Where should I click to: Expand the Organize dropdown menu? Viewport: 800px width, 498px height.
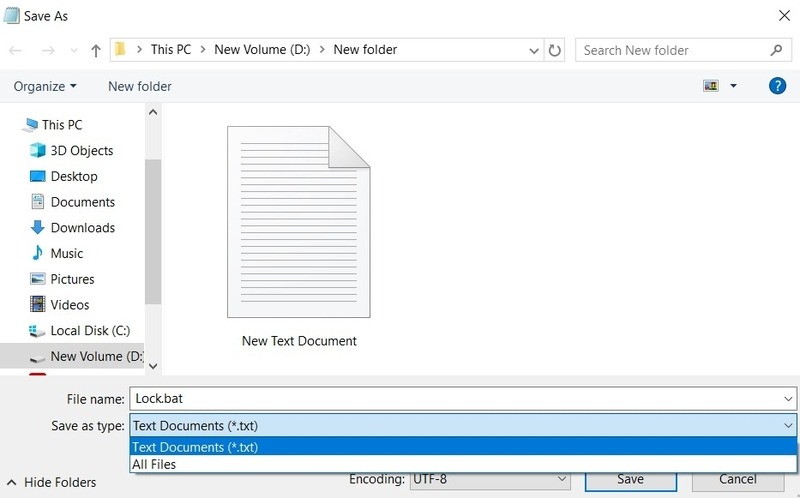coord(45,86)
